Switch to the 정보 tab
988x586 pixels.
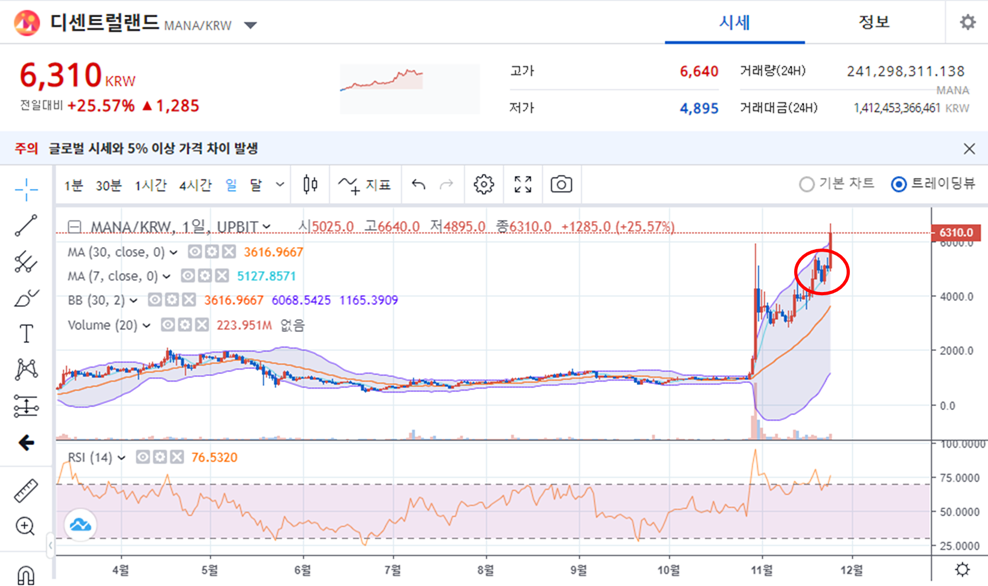tap(874, 23)
